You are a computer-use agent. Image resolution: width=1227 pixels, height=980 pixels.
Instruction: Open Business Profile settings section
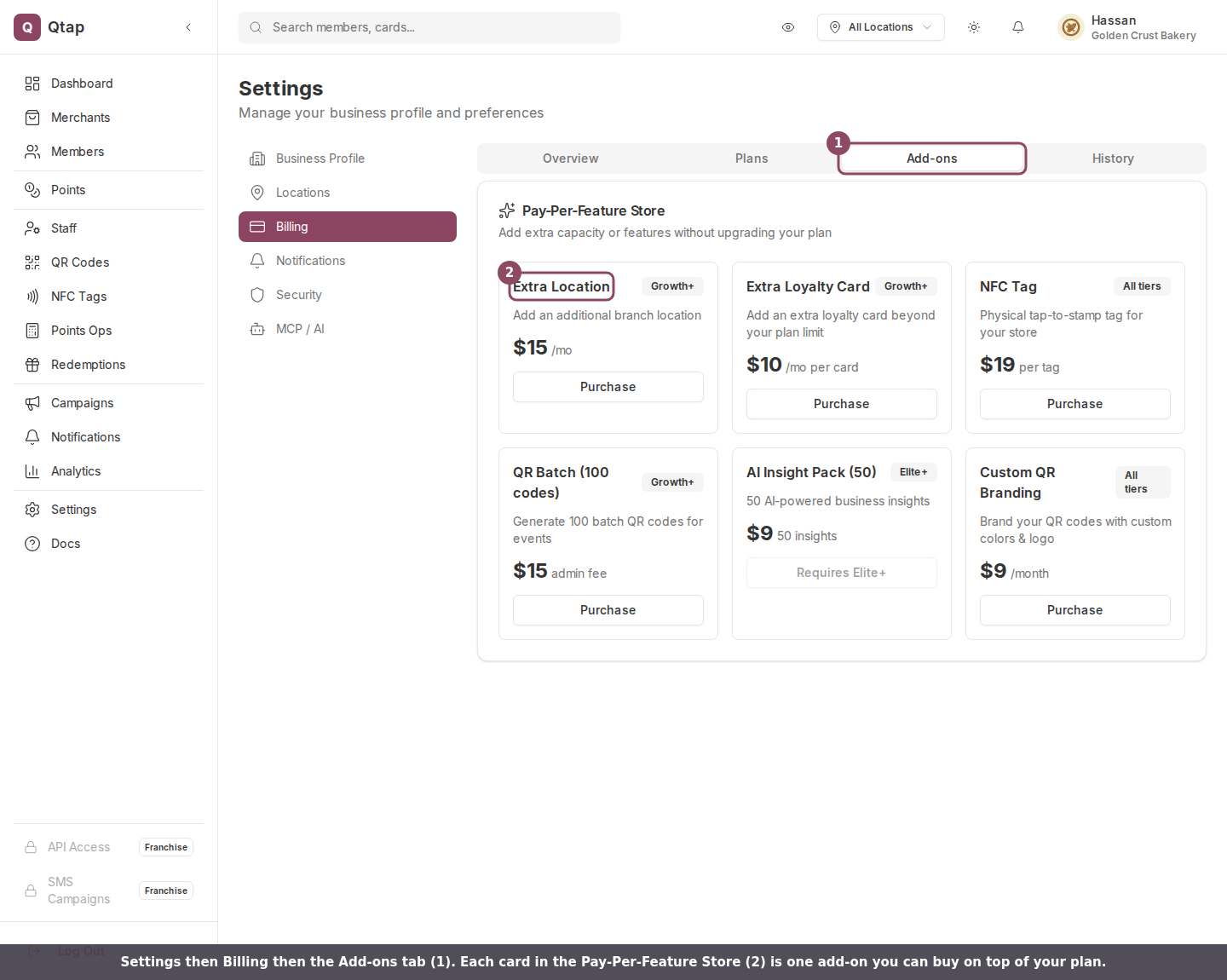pyautogui.click(x=348, y=159)
